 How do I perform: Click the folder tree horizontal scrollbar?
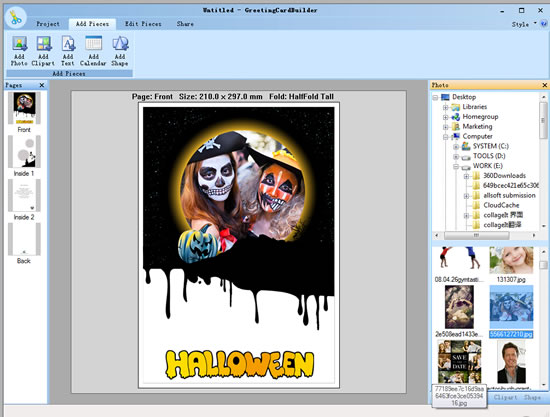click(x=477, y=235)
